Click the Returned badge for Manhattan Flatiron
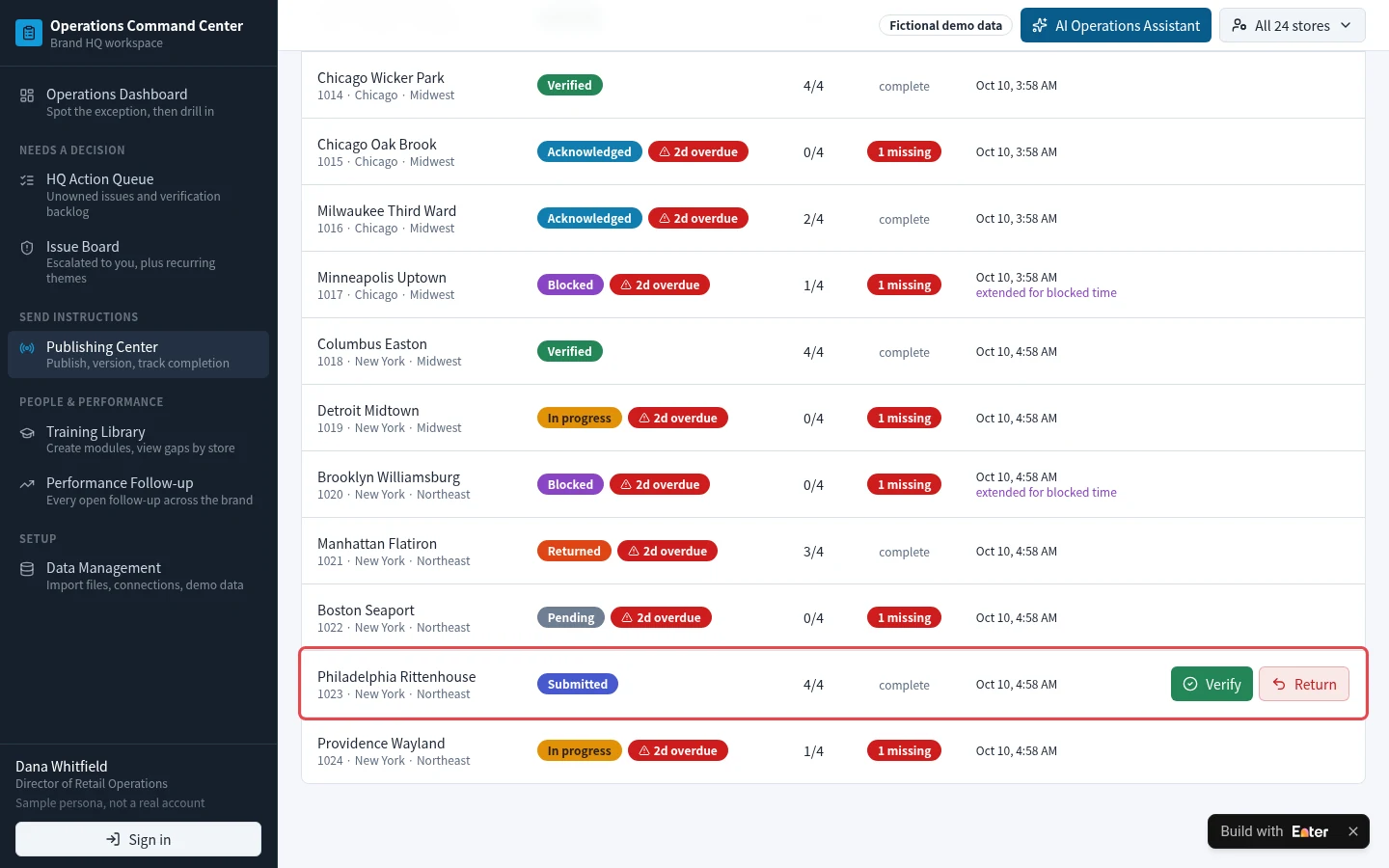This screenshot has height=868, width=1389. pyautogui.click(x=574, y=551)
